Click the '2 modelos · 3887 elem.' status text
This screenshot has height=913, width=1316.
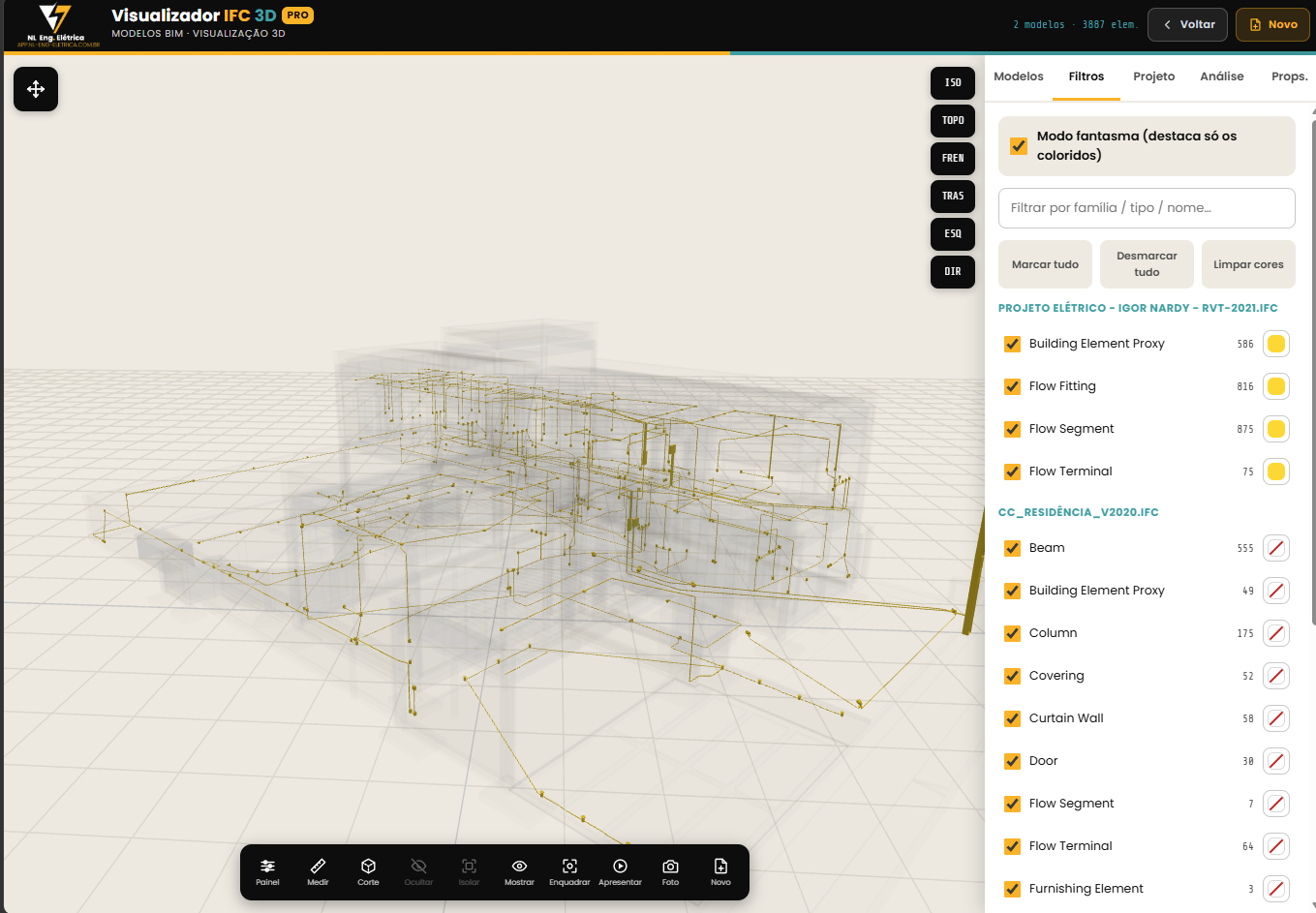pos(1075,25)
